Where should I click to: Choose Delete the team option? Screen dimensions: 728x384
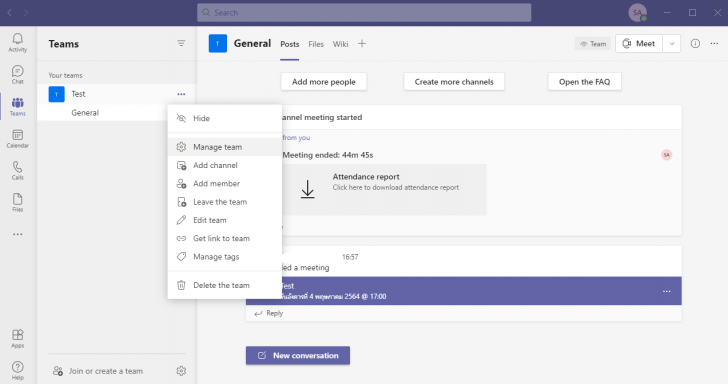tap(225, 285)
